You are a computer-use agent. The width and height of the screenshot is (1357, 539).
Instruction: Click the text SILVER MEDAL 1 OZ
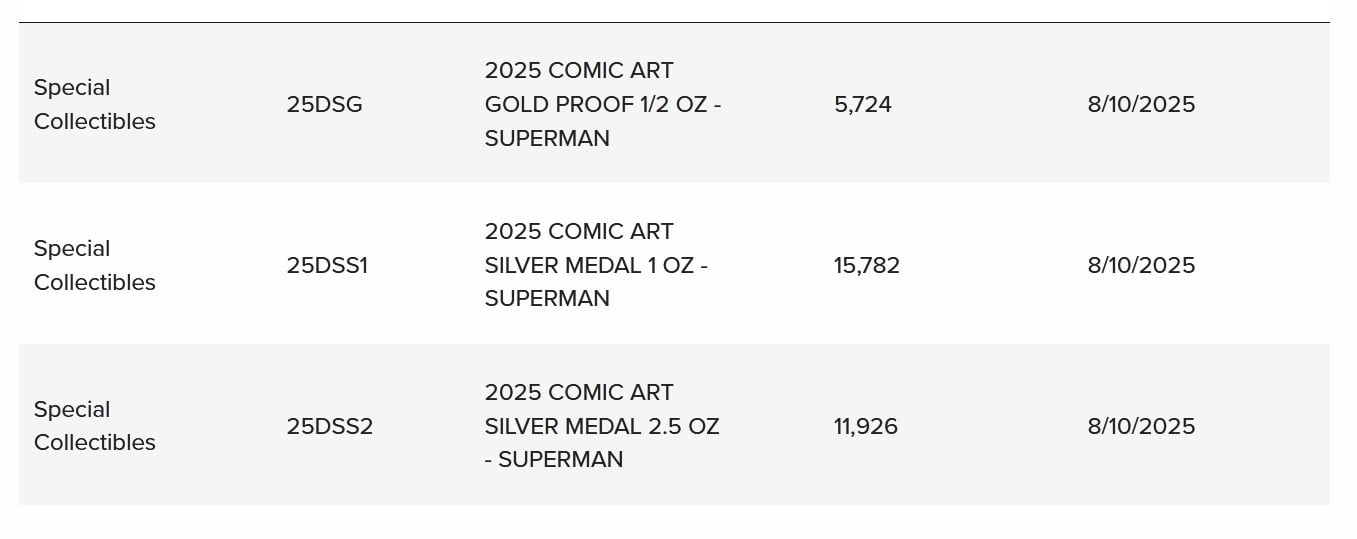589,265
